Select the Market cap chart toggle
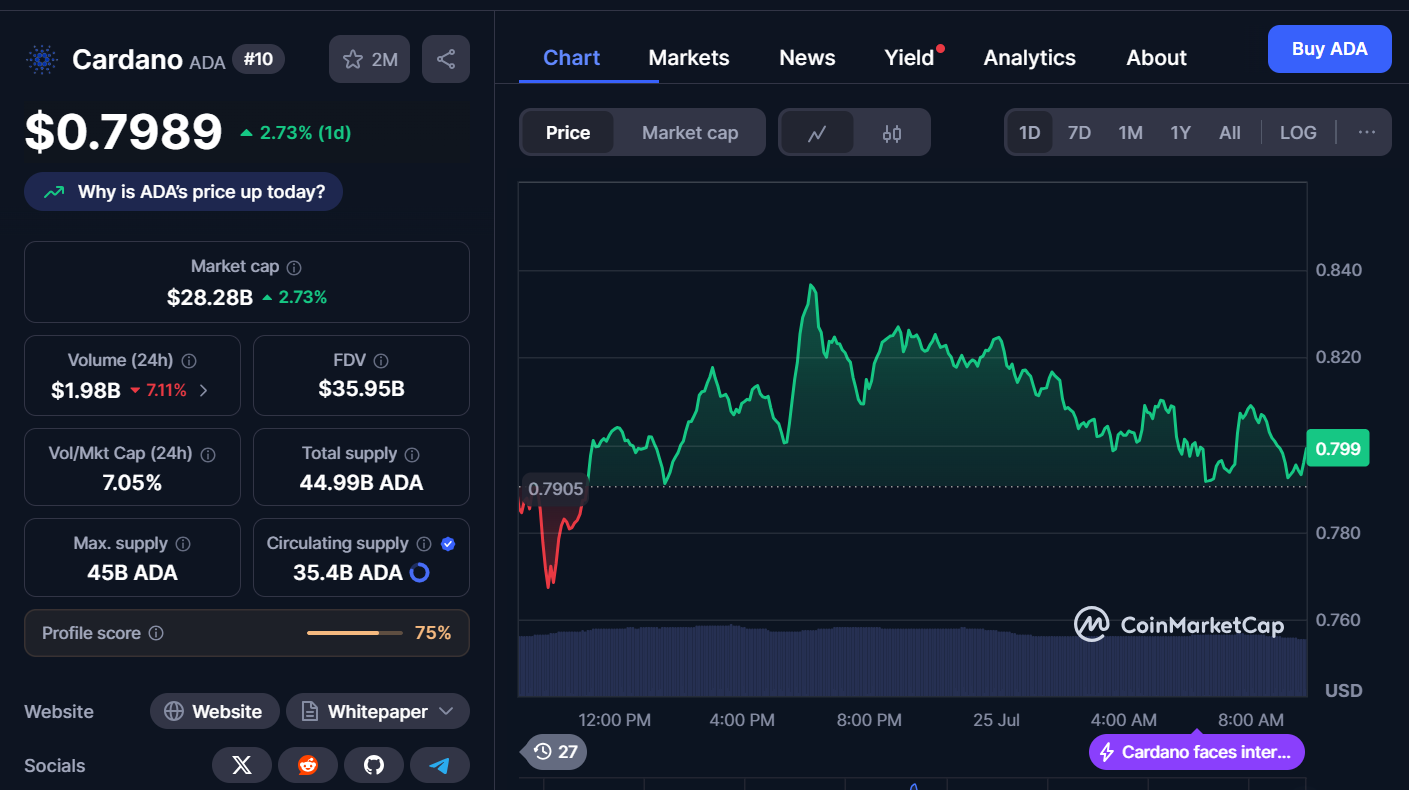The width and height of the screenshot is (1409, 790). [x=690, y=132]
